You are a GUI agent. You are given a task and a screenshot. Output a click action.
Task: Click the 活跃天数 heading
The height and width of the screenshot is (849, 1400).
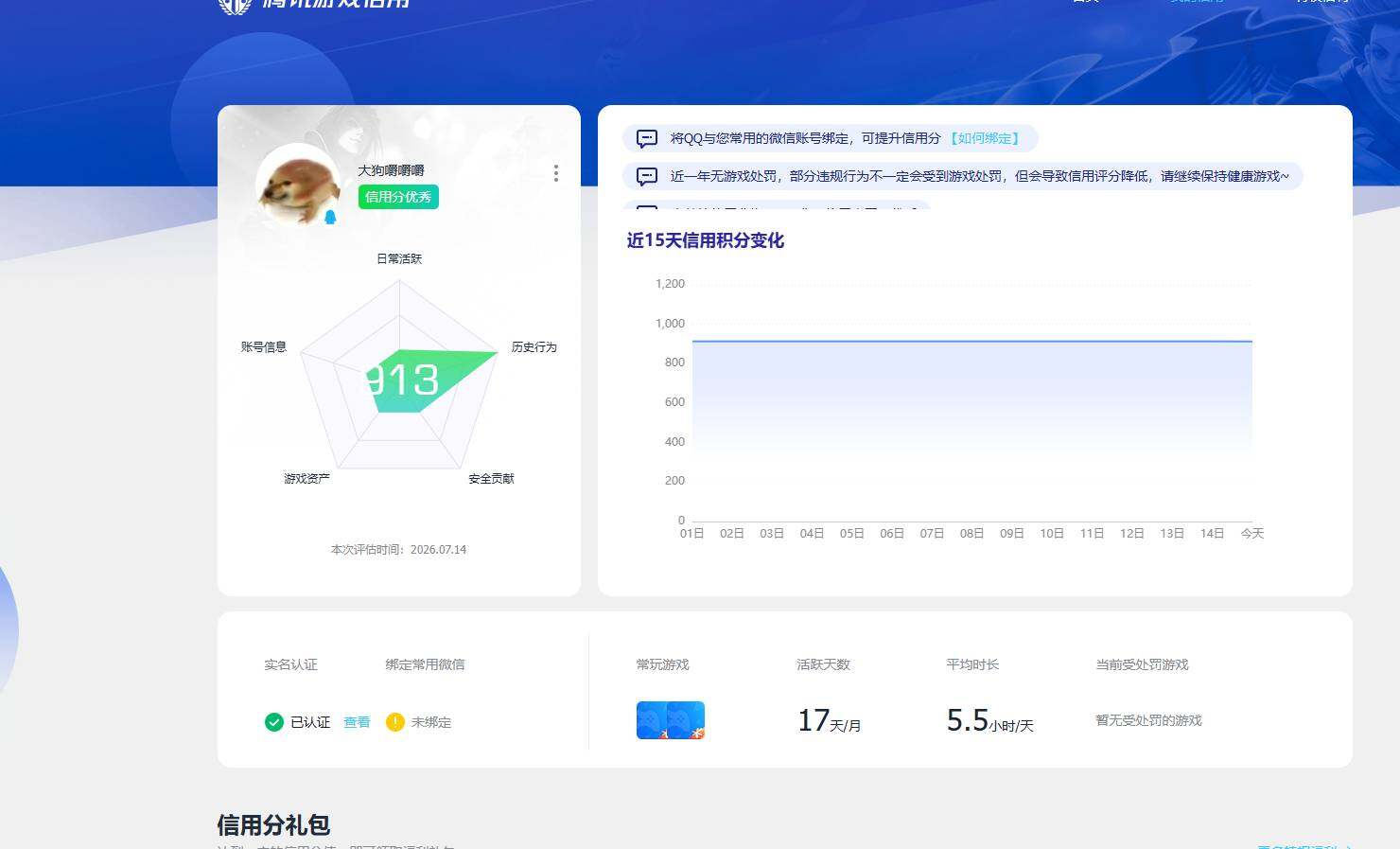coord(824,664)
